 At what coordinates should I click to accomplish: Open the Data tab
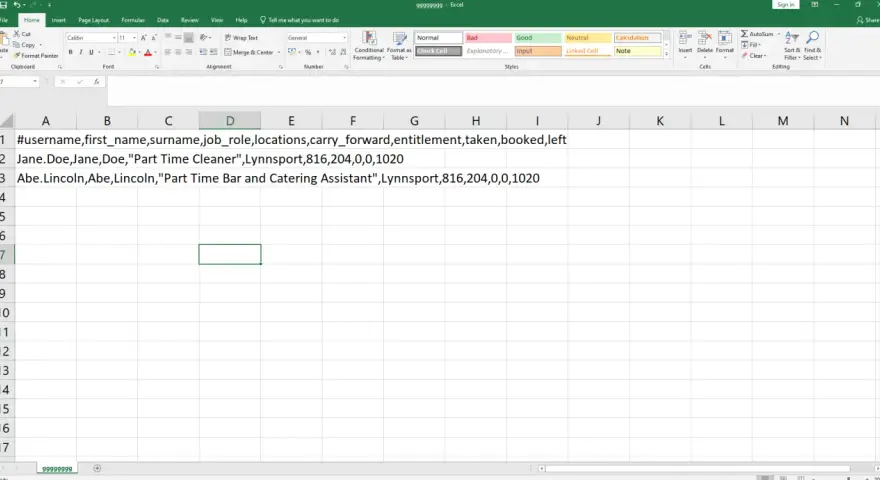[163, 20]
